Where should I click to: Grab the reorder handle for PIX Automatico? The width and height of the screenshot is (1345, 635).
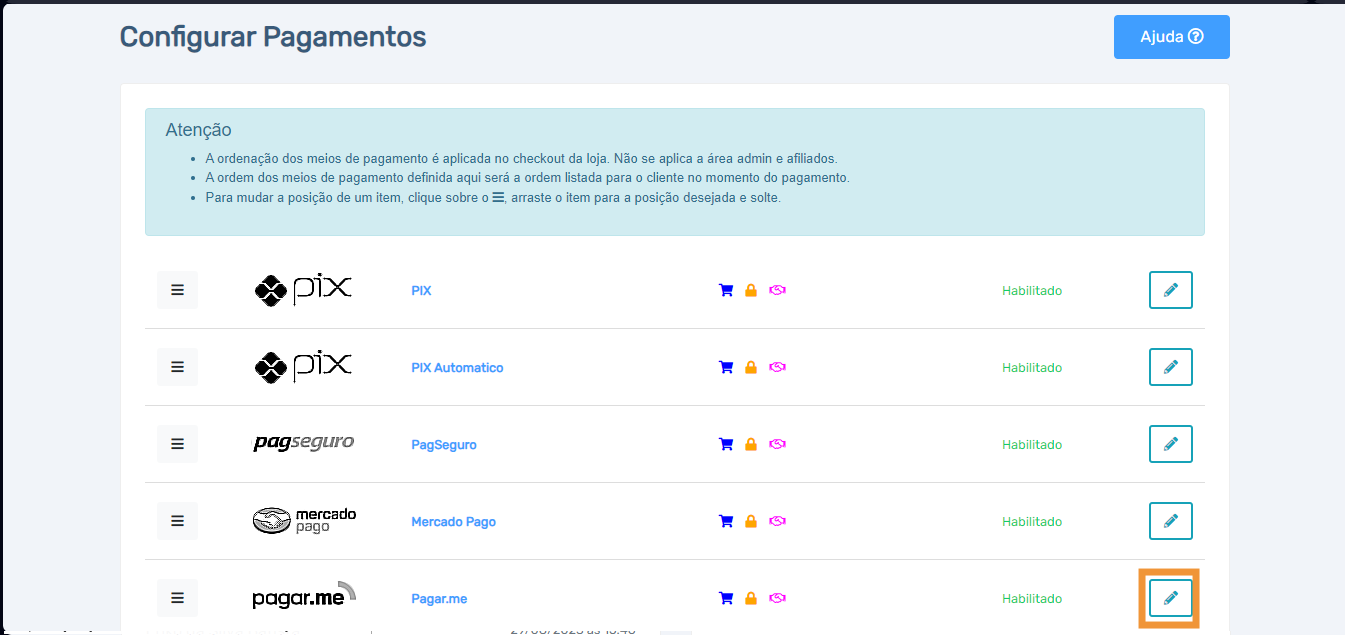coord(177,367)
